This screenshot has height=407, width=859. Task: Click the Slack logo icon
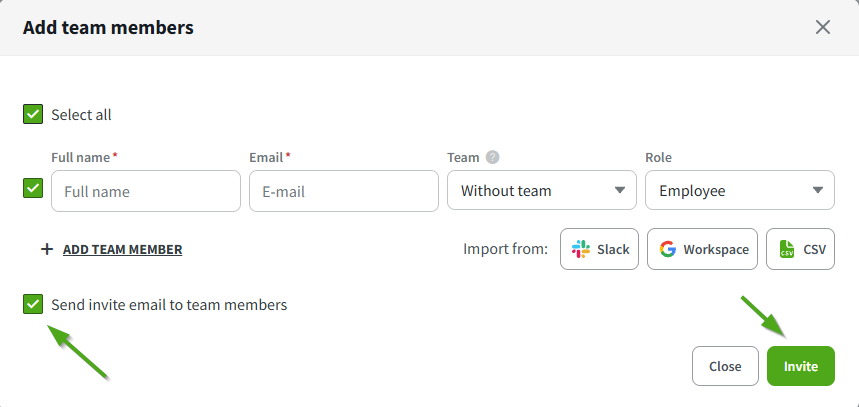tap(581, 249)
